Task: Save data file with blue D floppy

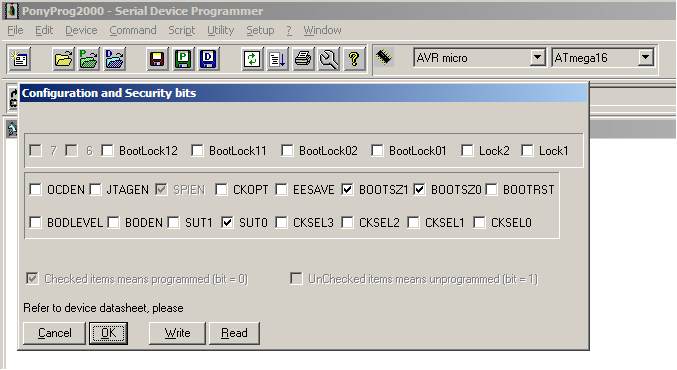Action: [x=208, y=59]
